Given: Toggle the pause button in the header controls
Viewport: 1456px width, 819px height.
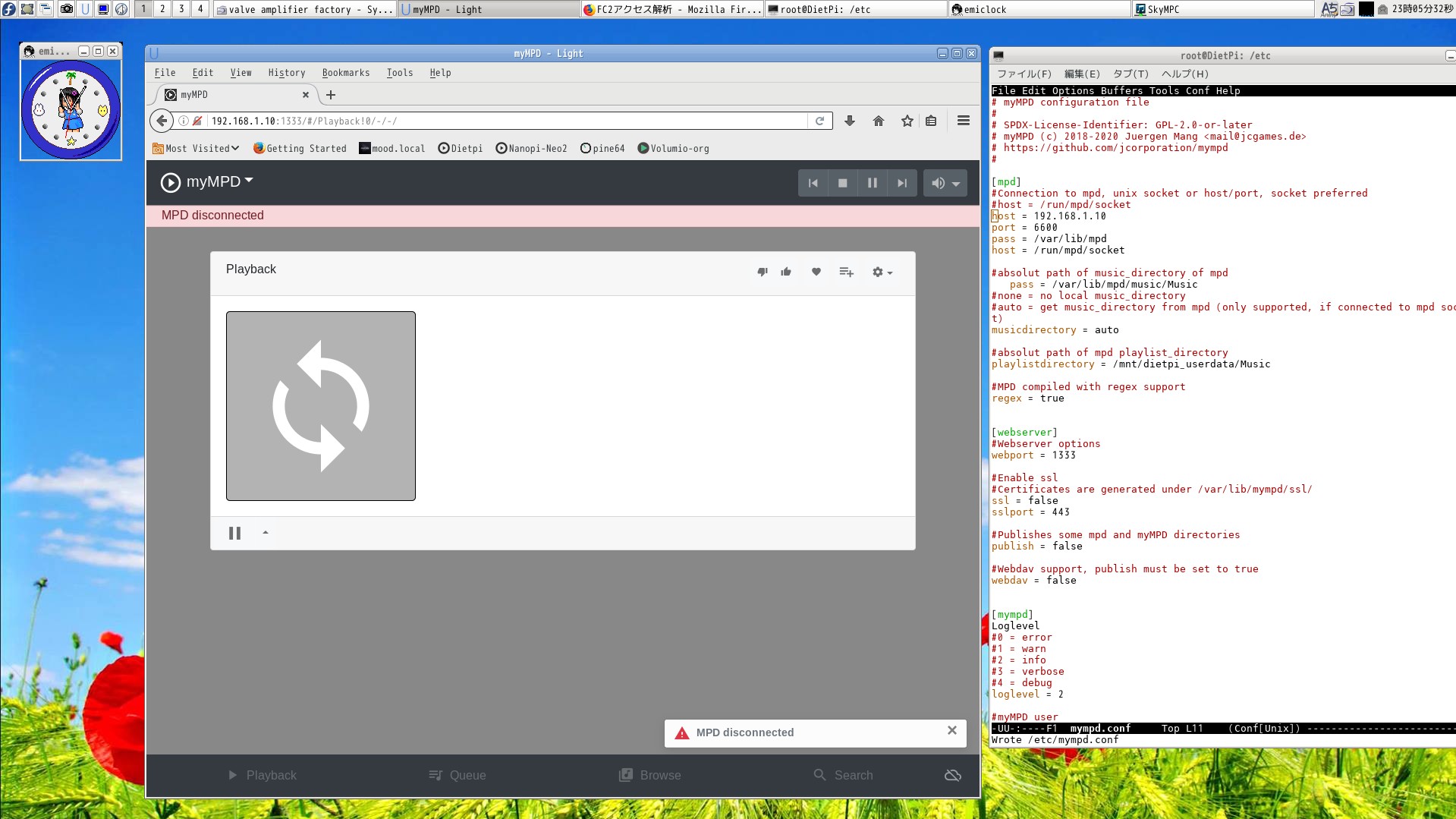Looking at the screenshot, I should pos(872,183).
